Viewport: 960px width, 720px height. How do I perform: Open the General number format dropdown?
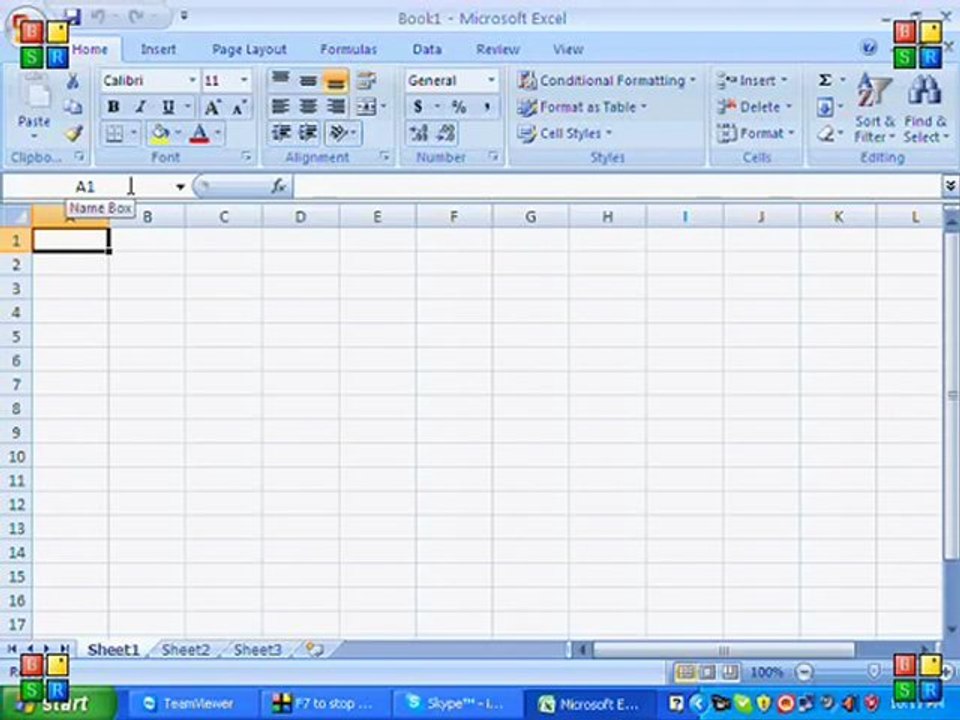click(x=491, y=80)
